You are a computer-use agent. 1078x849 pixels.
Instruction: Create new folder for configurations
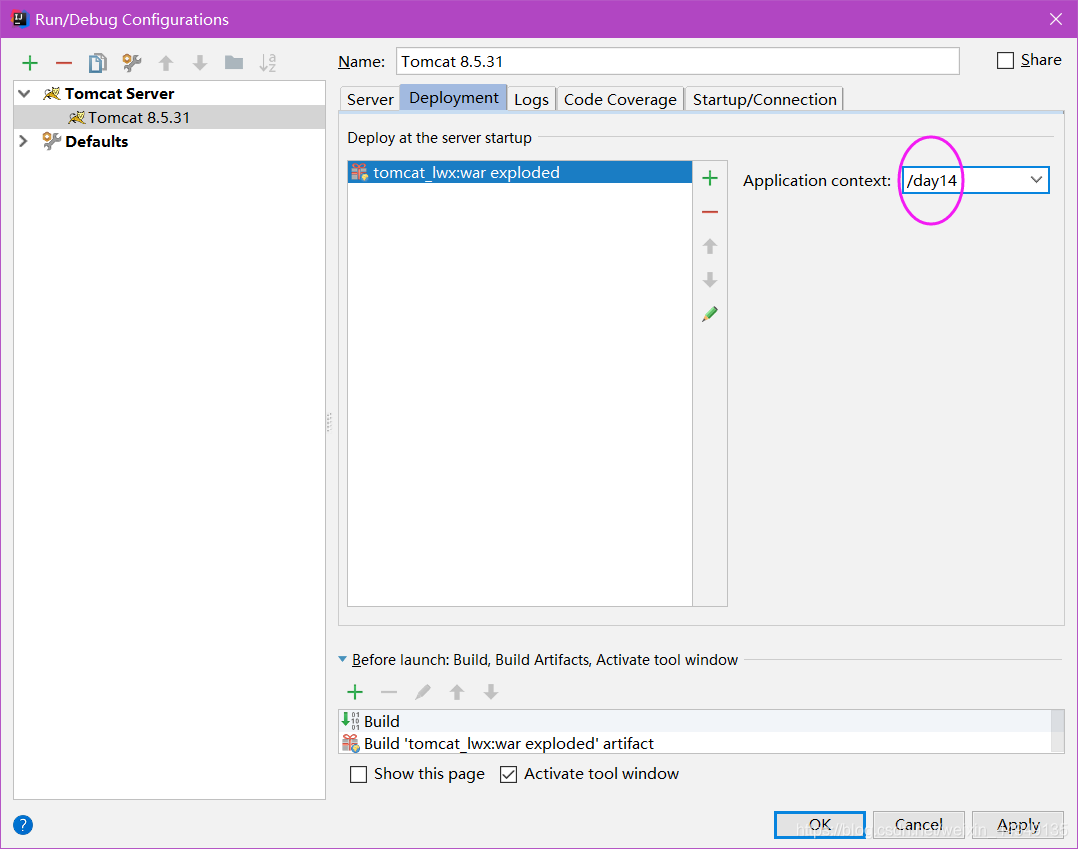tap(234, 63)
